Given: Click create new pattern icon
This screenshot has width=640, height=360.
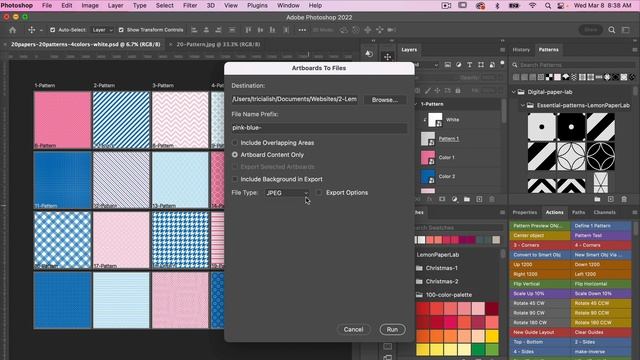Looking at the screenshot, I should coord(611,199).
